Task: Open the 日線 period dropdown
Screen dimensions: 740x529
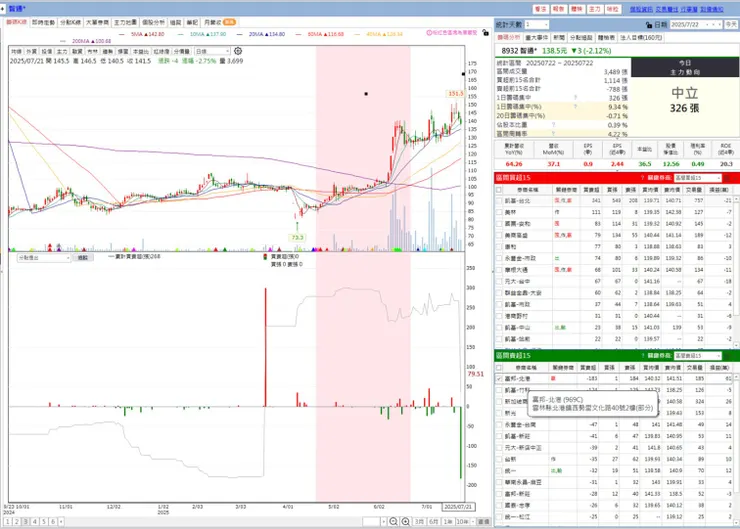Action: [212, 51]
